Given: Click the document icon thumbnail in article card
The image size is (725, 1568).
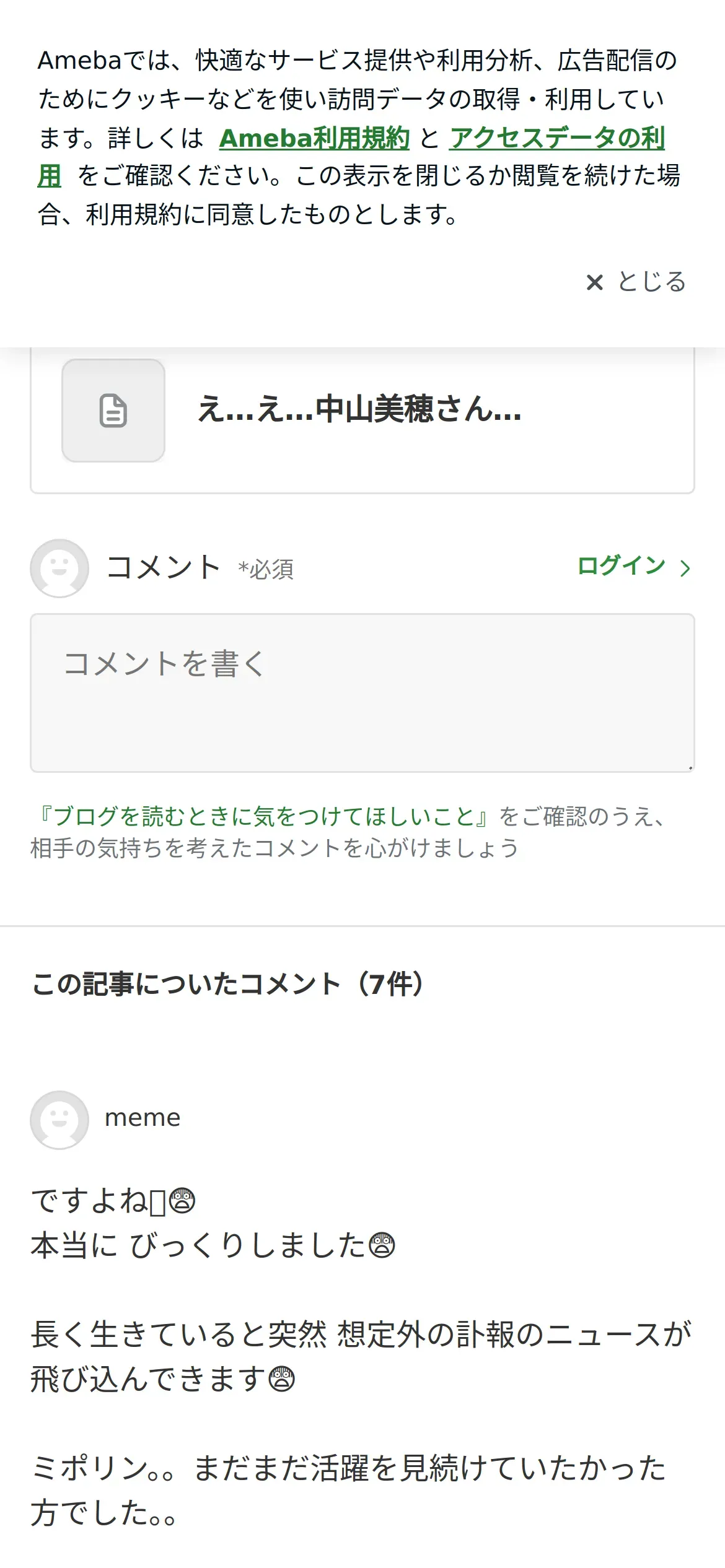Looking at the screenshot, I should tap(113, 411).
